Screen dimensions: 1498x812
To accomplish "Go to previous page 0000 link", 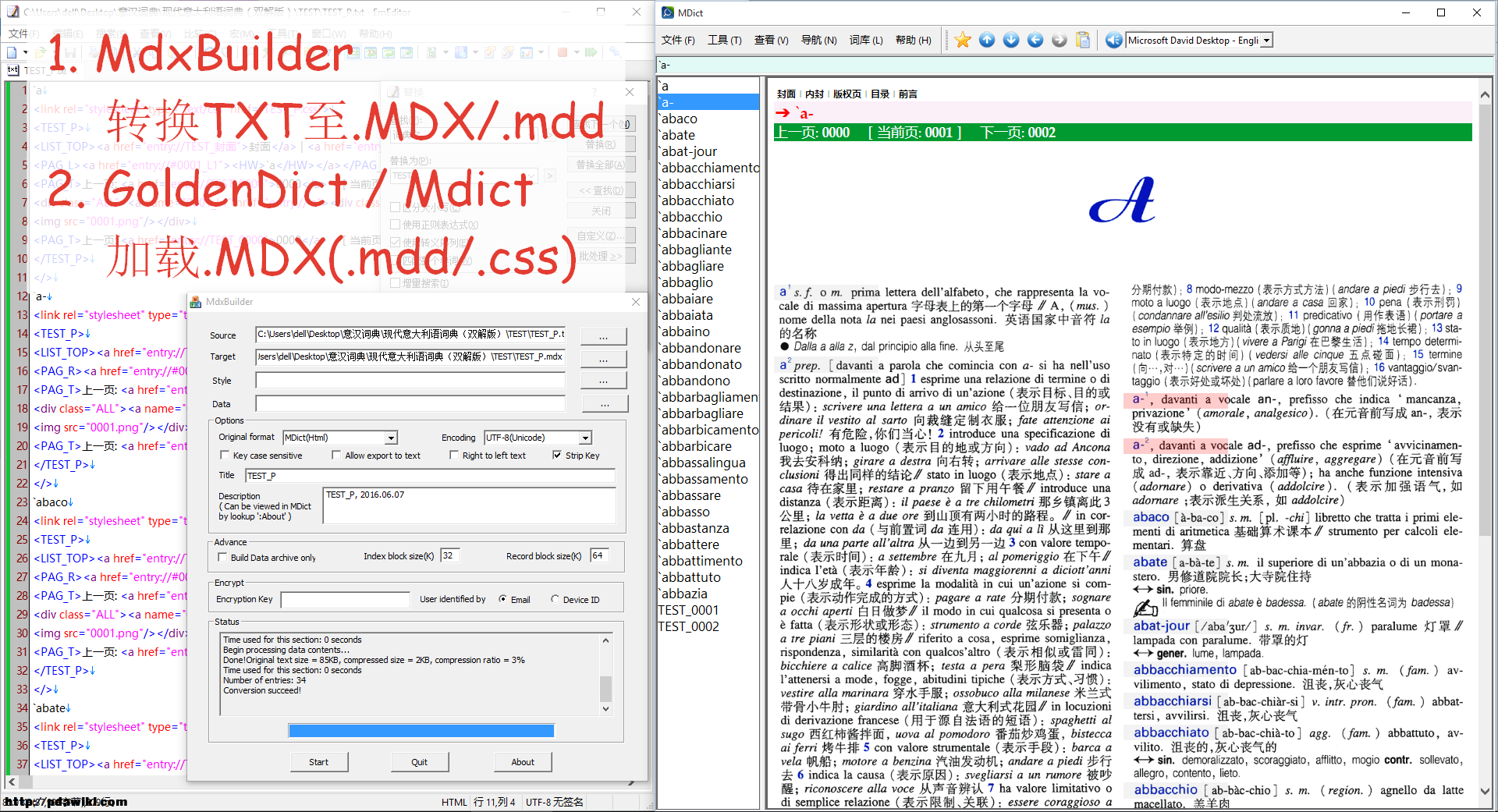I will [x=835, y=133].
